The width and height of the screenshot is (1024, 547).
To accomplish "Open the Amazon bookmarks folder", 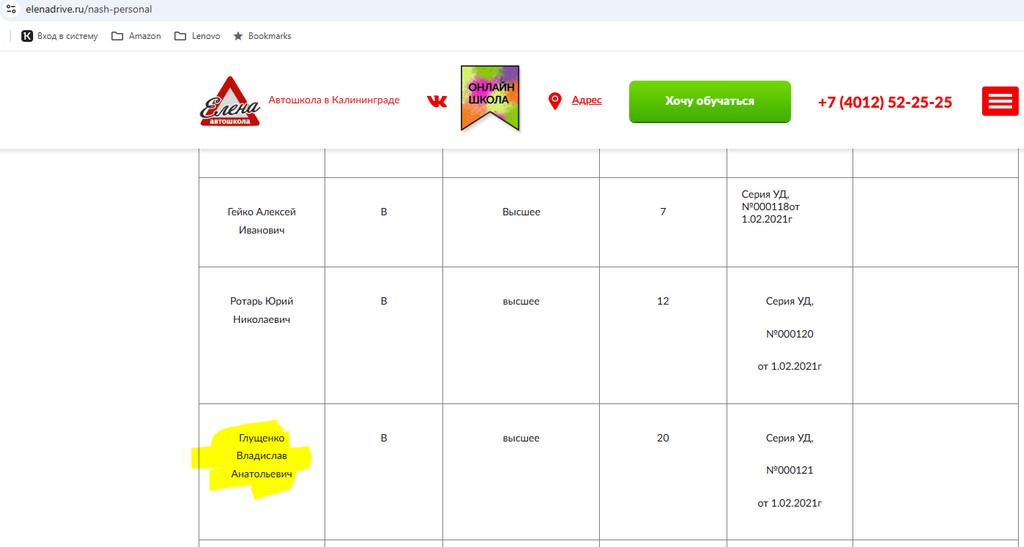I will coord(136,36).
